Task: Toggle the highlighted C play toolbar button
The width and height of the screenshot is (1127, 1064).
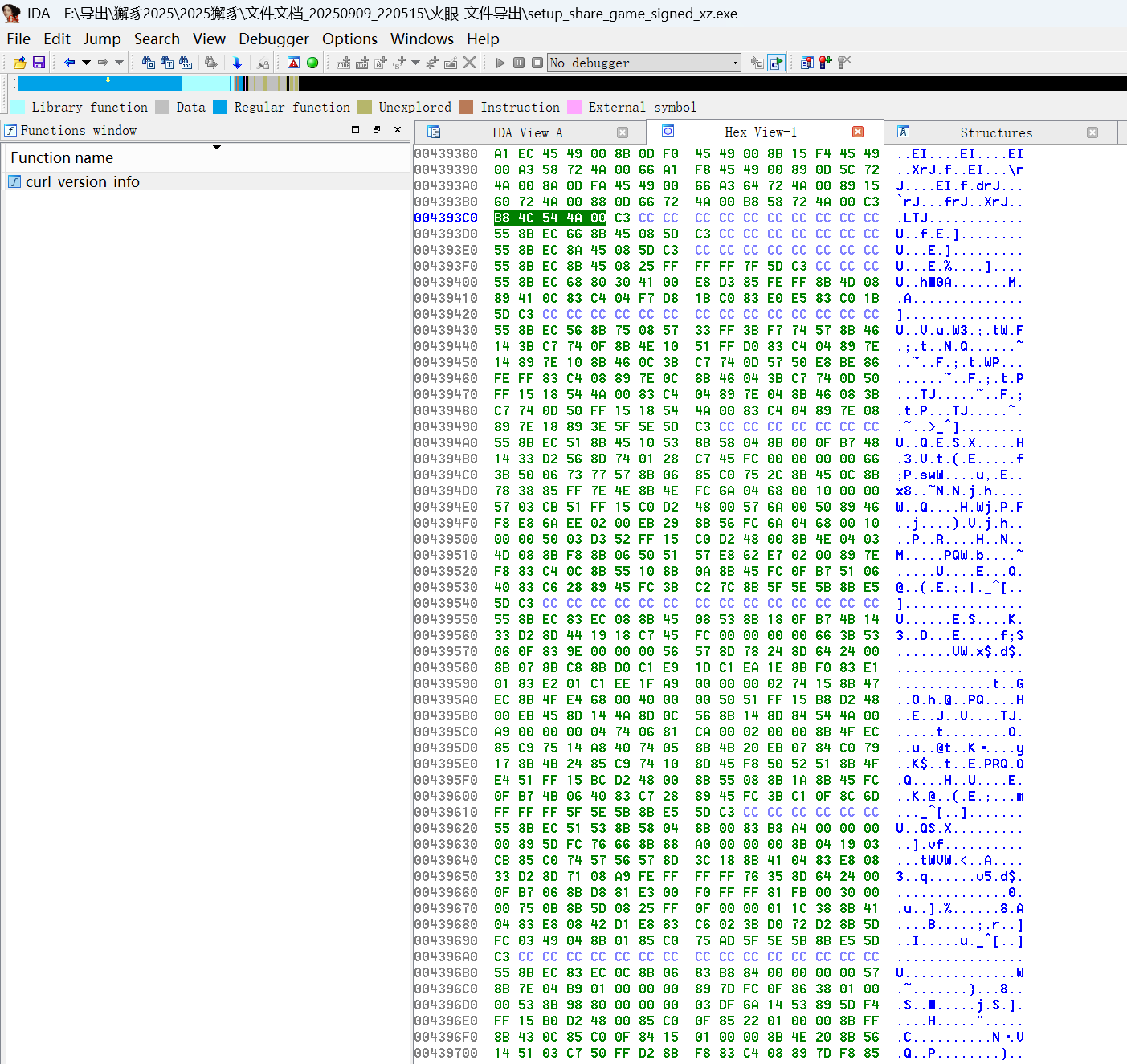Action: tap(776, 63)
